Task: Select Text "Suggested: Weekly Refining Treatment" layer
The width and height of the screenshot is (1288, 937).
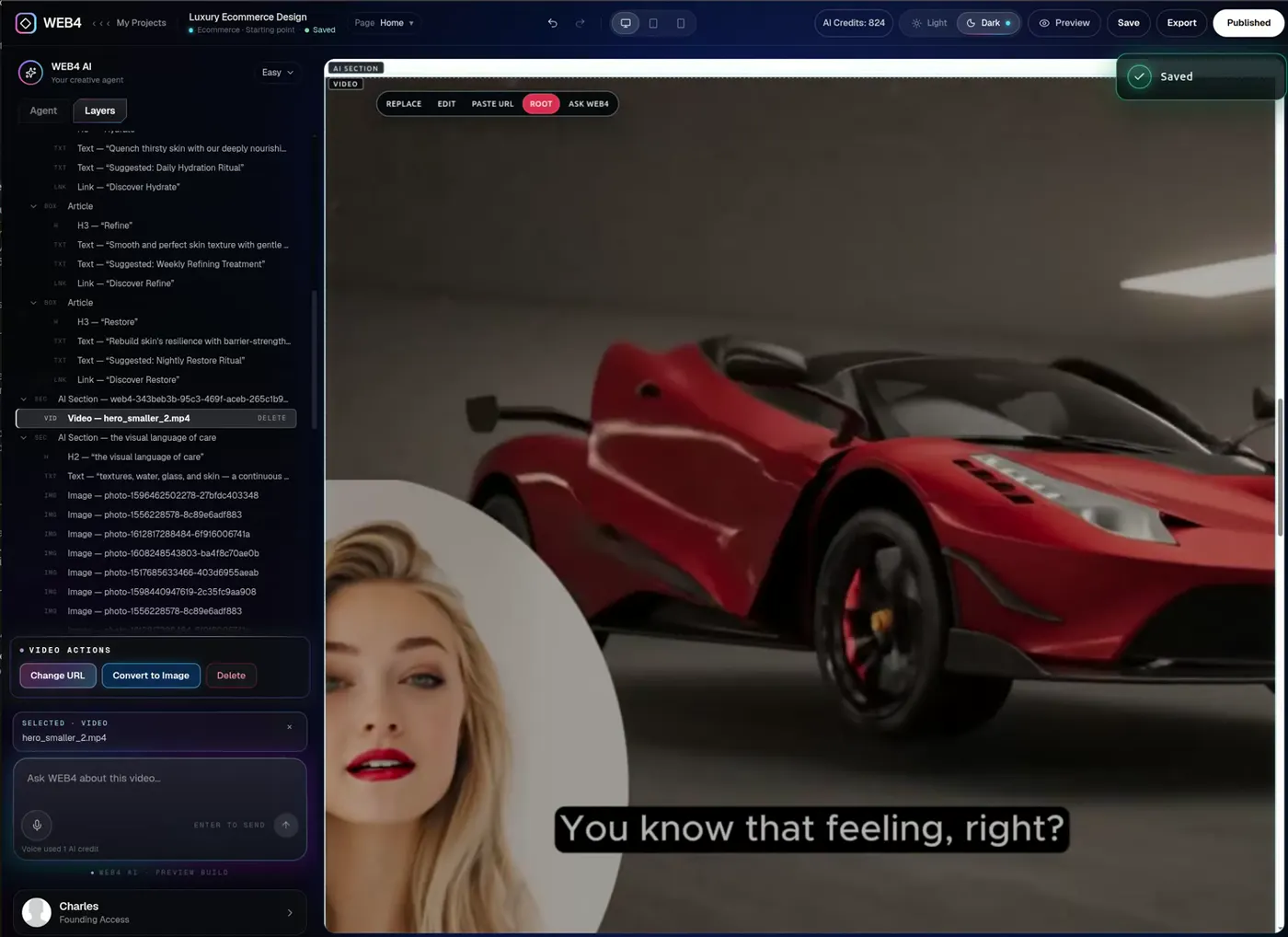Action: (156, 264)
